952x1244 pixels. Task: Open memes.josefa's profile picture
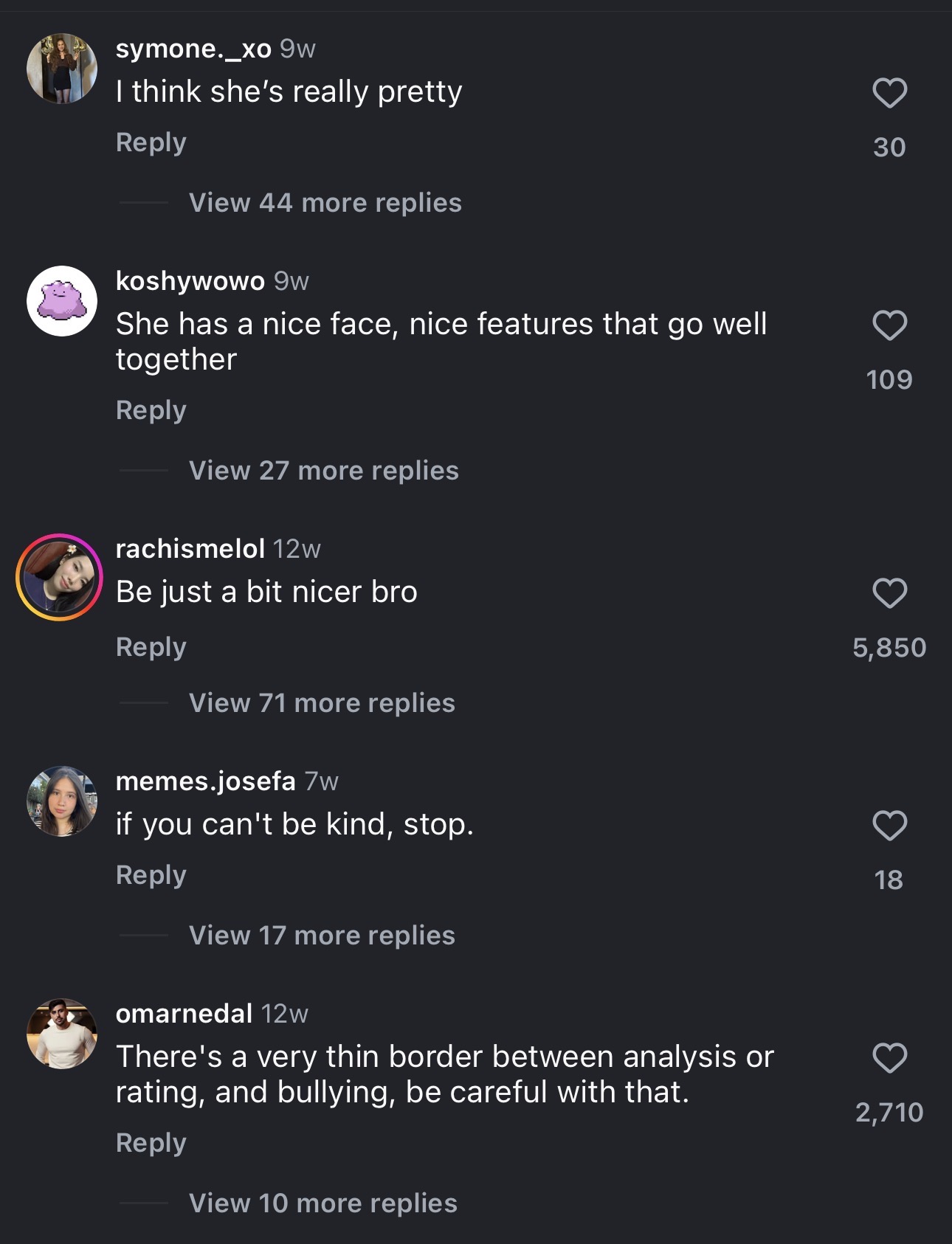coord(62,801)
